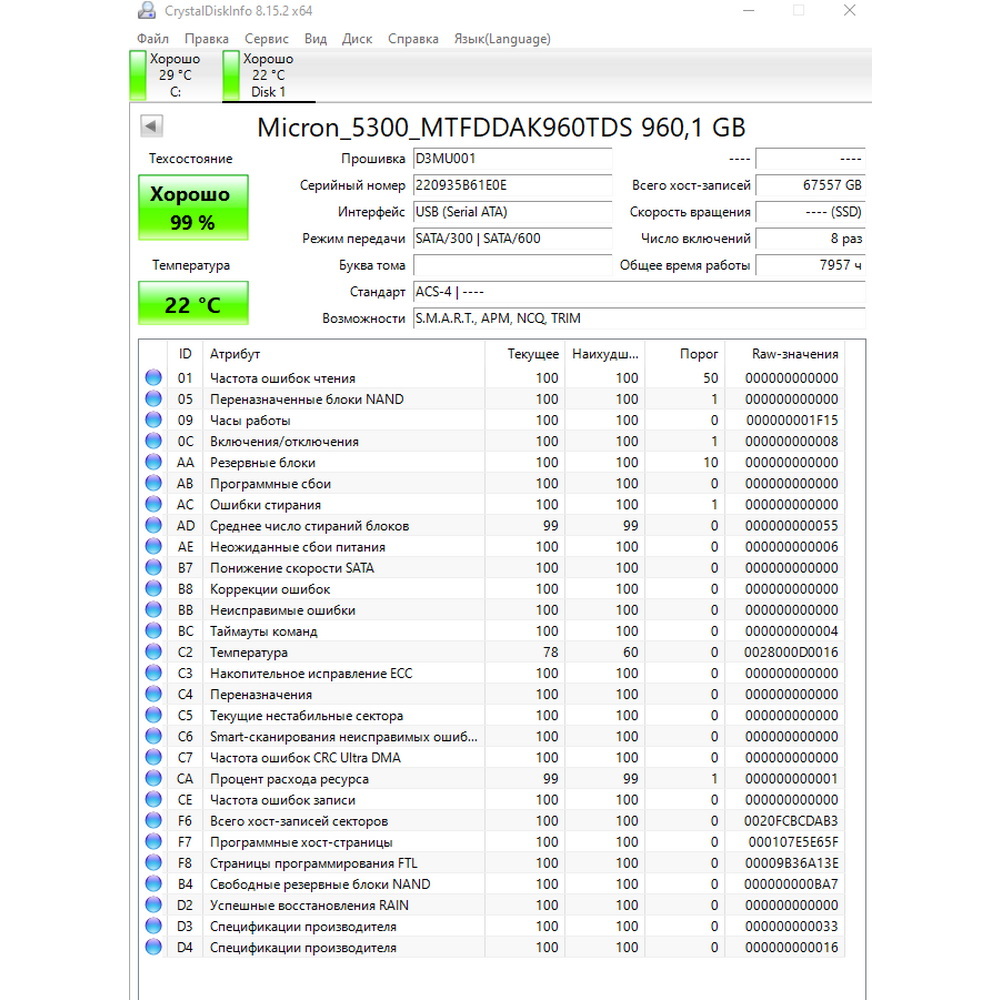Click status circle for D2 Успешные восстановления RAIN
The image size is (1000, 1000).
point(154,905)
